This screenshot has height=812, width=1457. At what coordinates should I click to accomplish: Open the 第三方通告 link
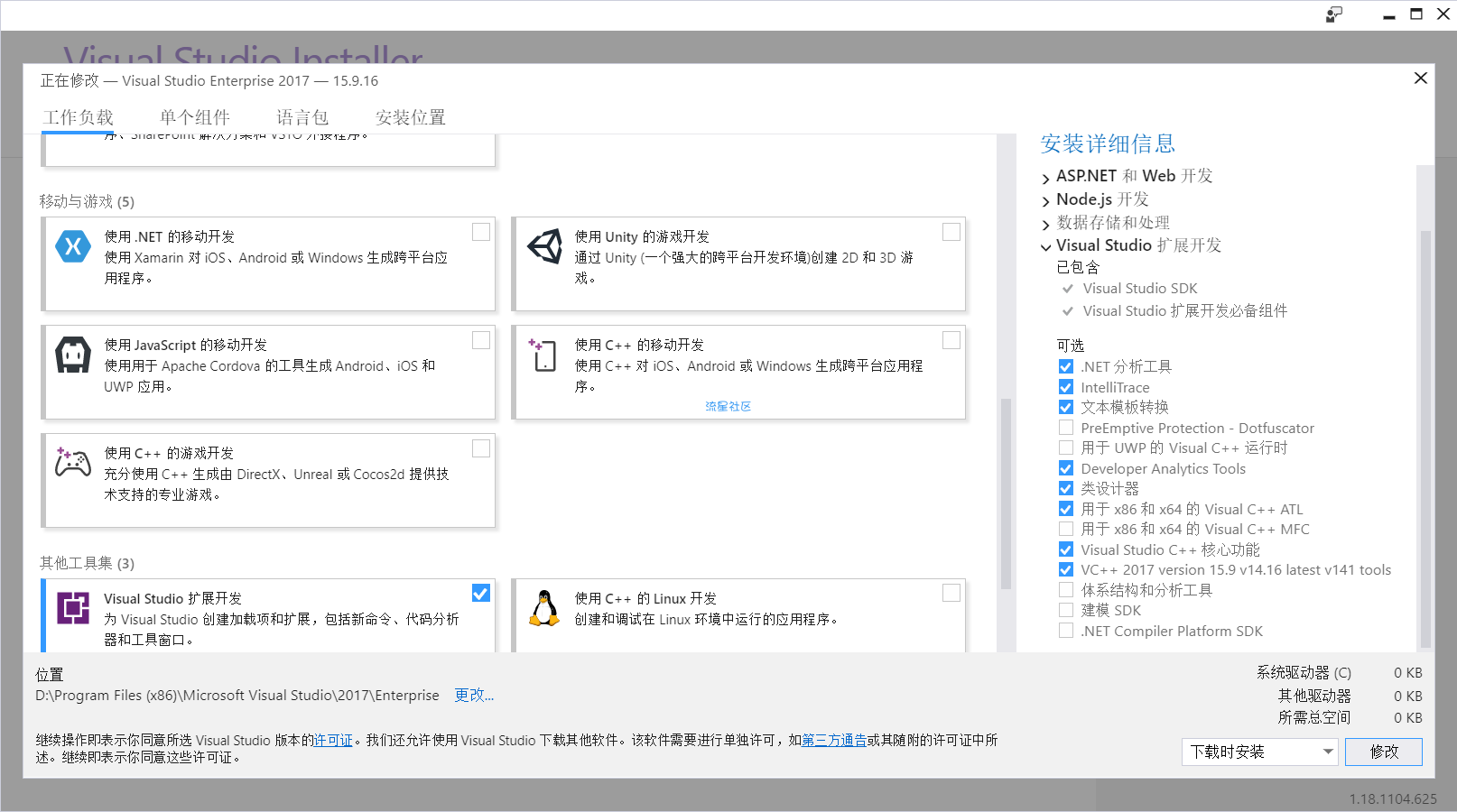click(x=834, y=740)
